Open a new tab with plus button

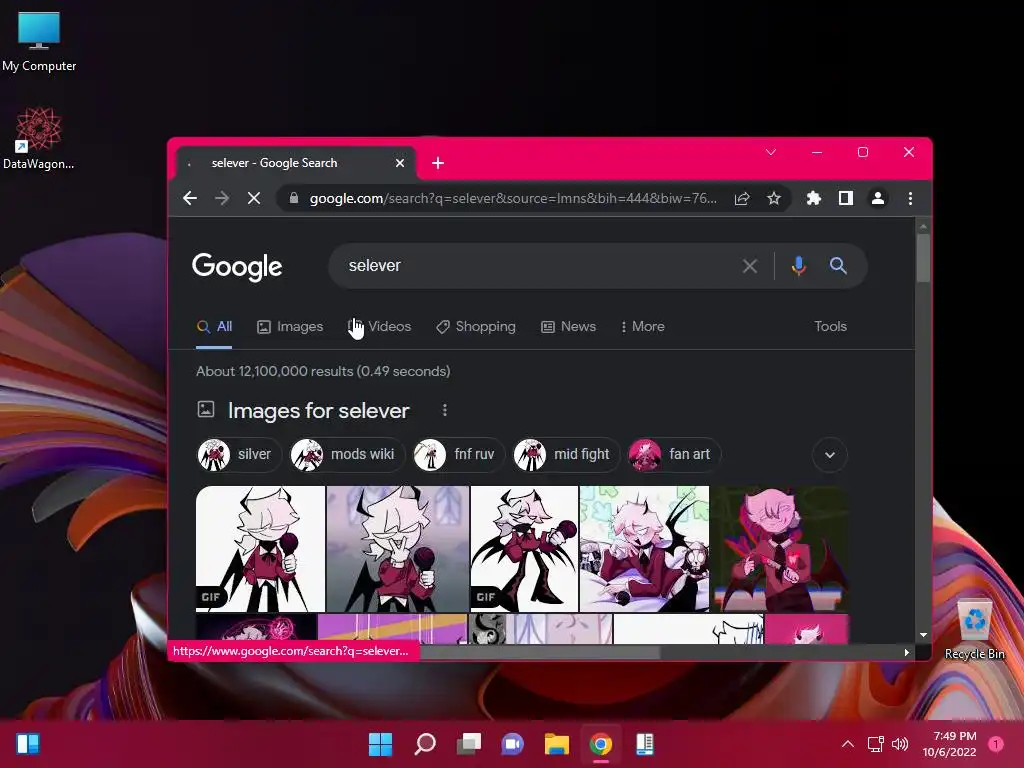[x=438, y=163]
